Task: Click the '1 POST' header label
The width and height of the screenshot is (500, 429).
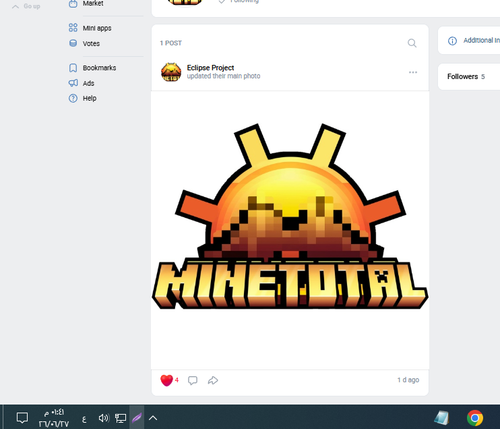Action: click(x=171, y=43)
